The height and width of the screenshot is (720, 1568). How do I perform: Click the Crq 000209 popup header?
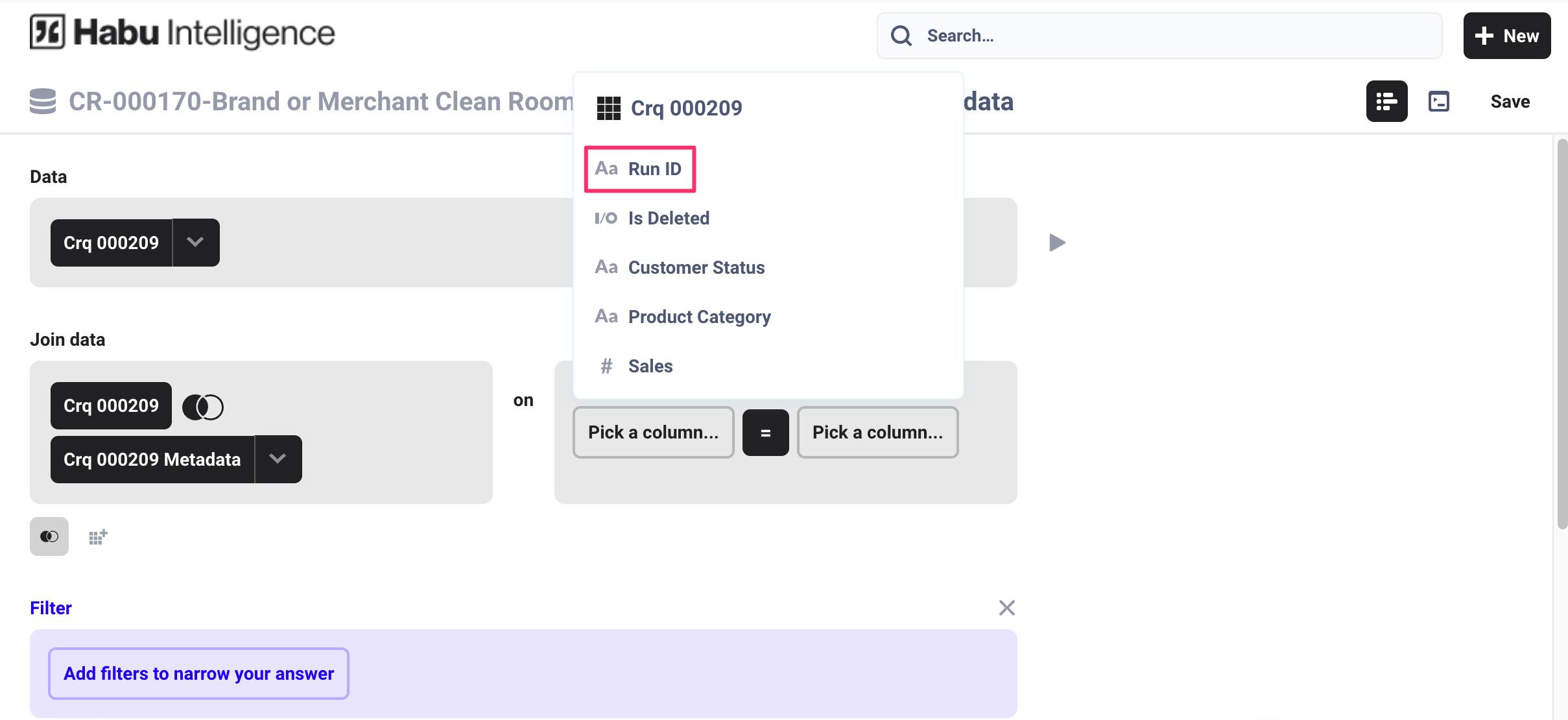pyautogui.click(x=686, y=108)
